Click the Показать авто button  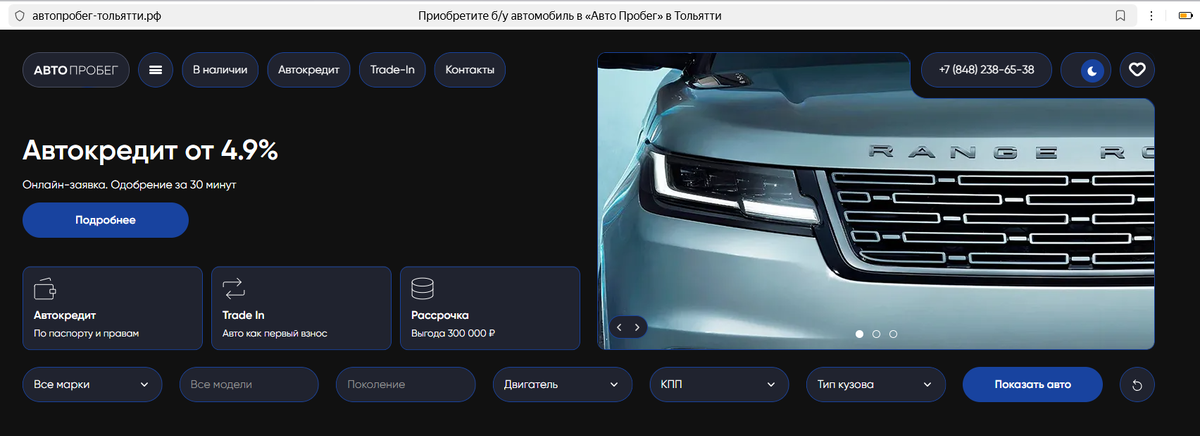(x=1033, y=385)
